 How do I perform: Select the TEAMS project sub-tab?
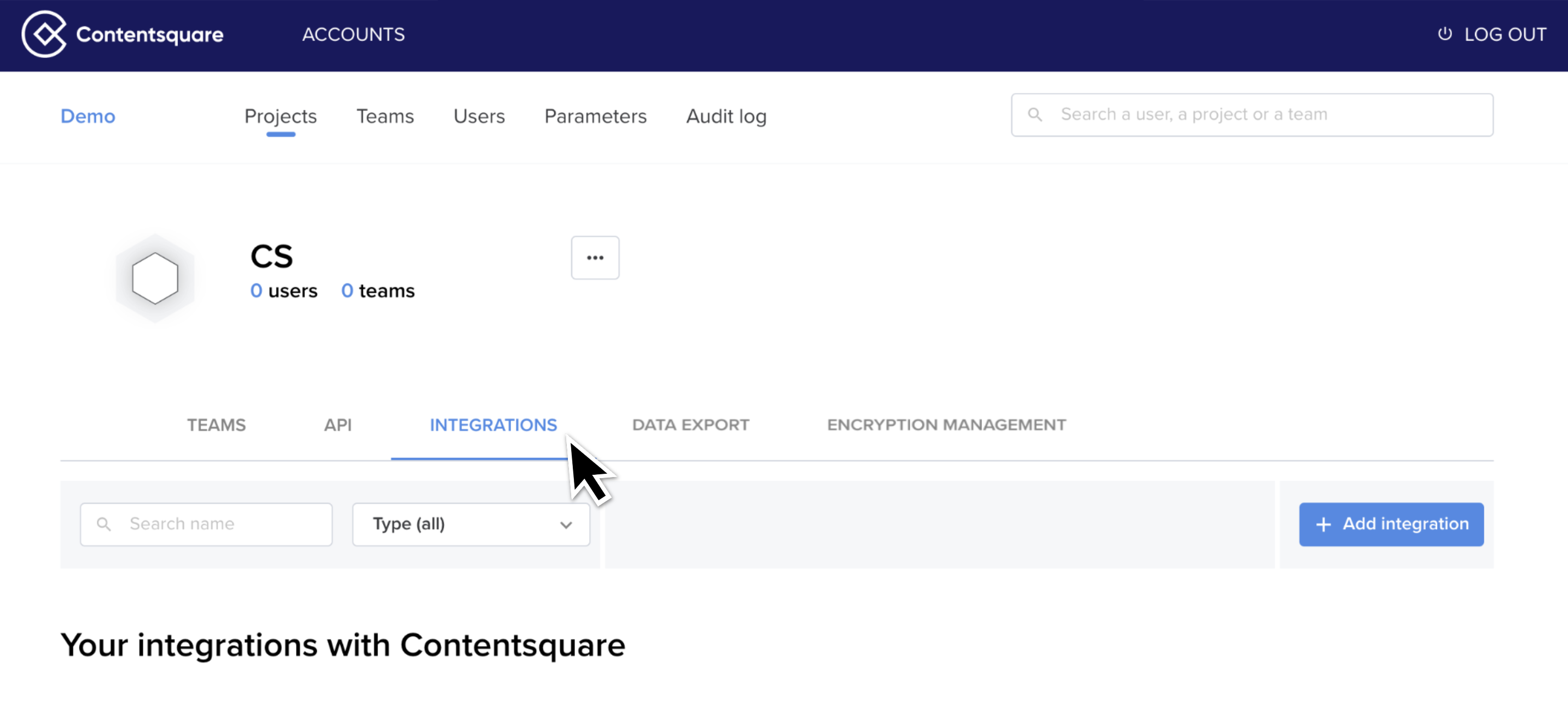(216, 425)
